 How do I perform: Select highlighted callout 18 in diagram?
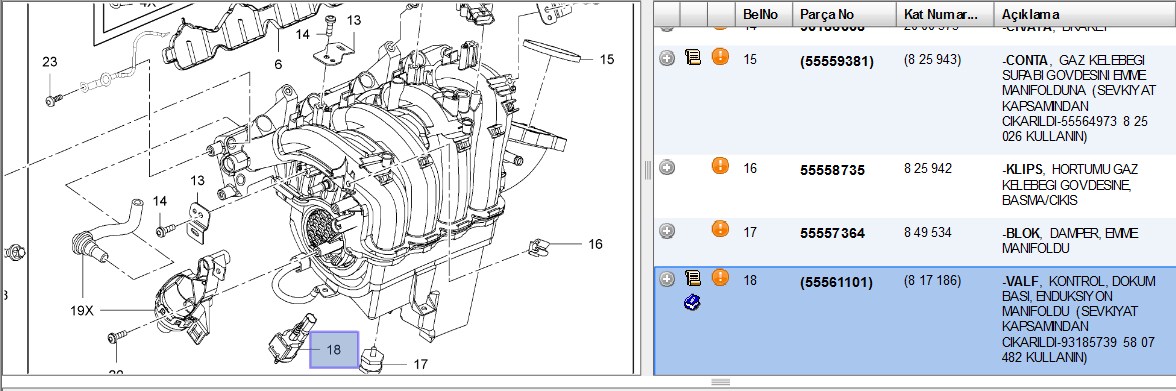[334, 349]
